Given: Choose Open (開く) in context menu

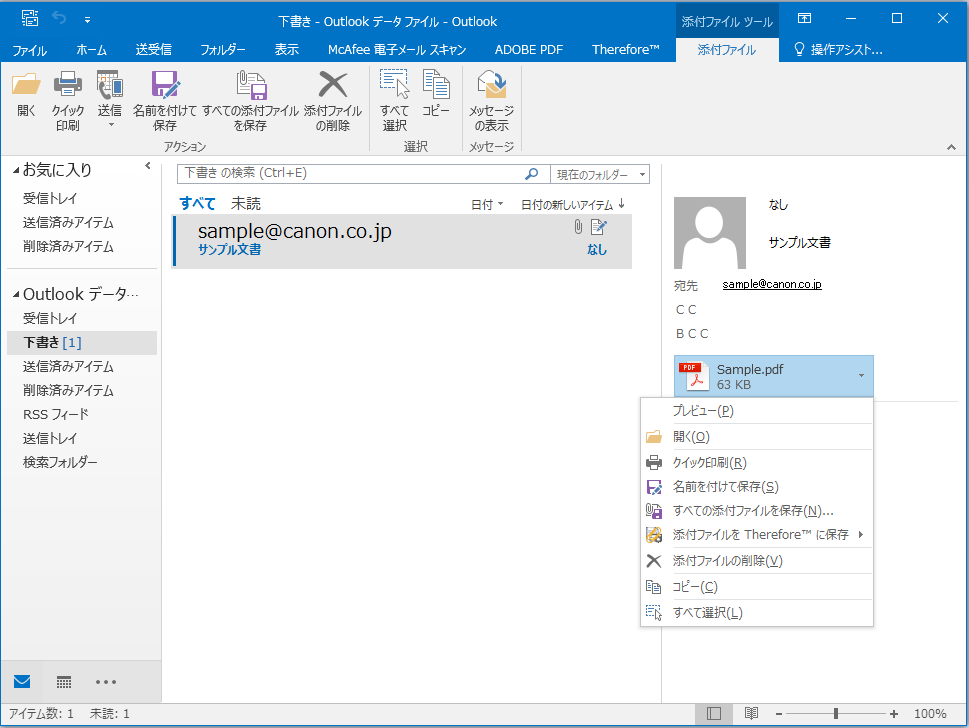Looking at the screenshot, I should click(x=756, y=437).
